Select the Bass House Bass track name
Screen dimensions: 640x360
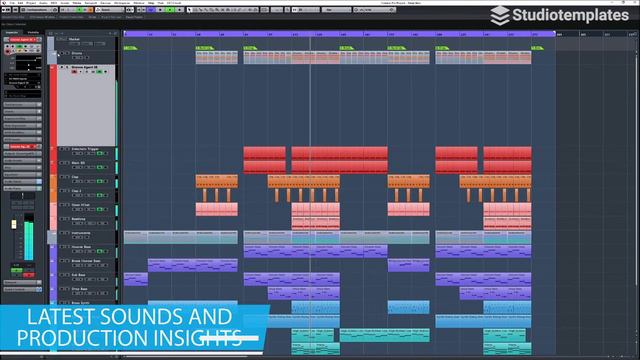[86, 261]
